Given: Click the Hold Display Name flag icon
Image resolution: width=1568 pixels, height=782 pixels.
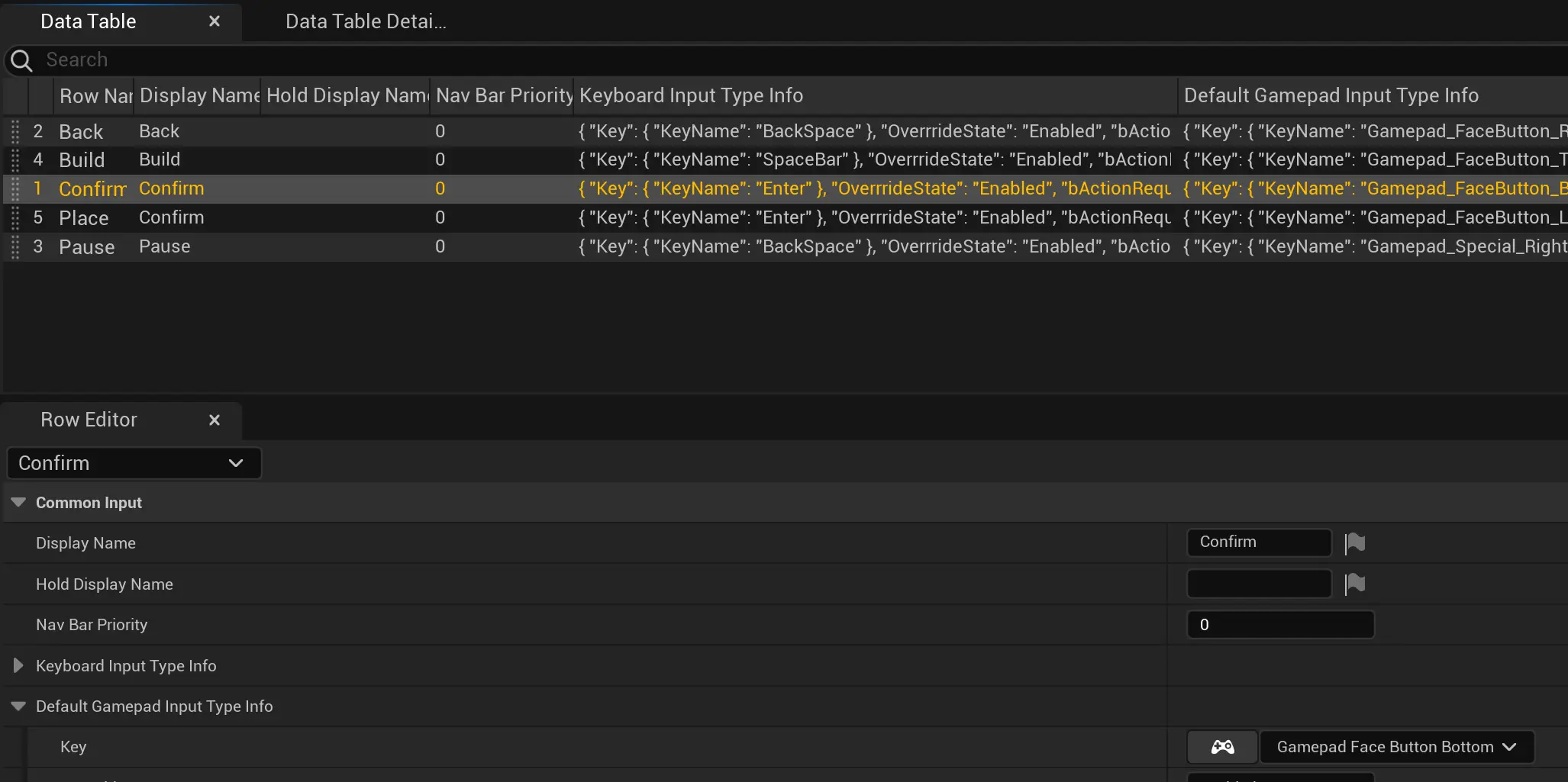Looking at the screenshot, I should [x=1355, y=584].
